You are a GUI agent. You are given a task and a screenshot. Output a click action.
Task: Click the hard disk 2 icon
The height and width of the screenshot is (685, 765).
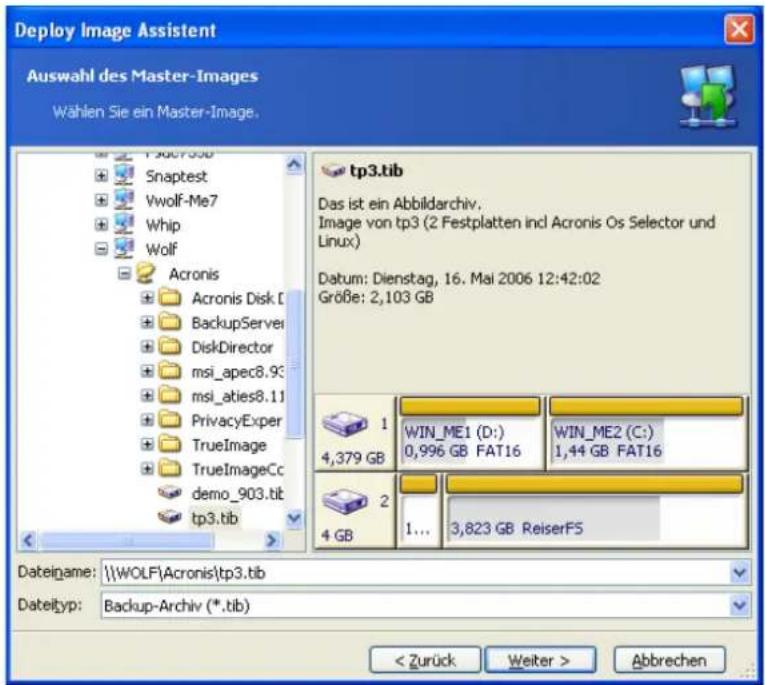345,501
